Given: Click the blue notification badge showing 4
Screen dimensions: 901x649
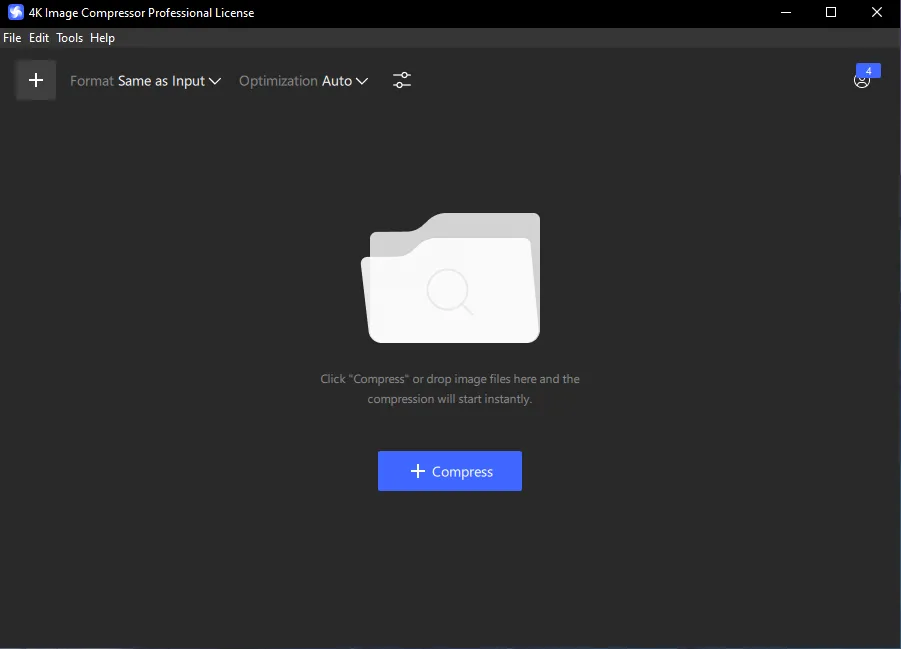Looking at the screenshot, I should click(x=868, y=71).
